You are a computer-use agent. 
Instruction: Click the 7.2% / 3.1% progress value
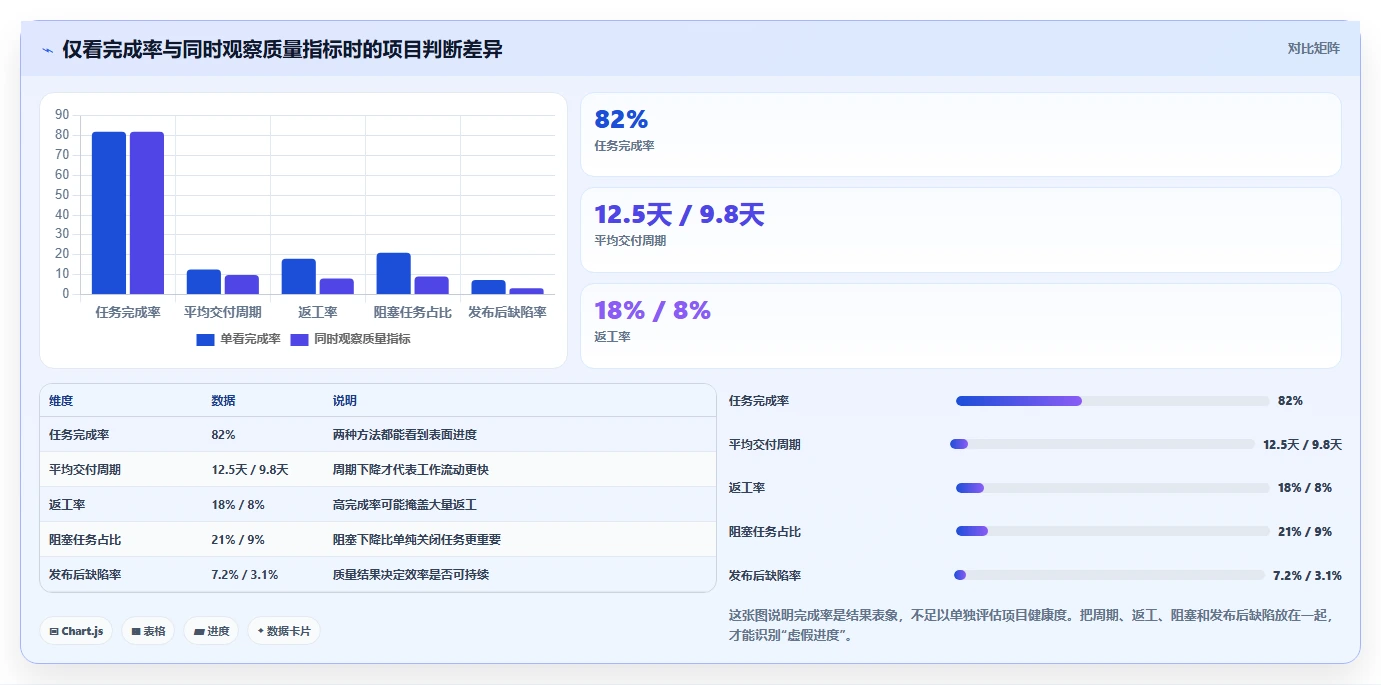pyautogui.click(x=1307, y=575)
